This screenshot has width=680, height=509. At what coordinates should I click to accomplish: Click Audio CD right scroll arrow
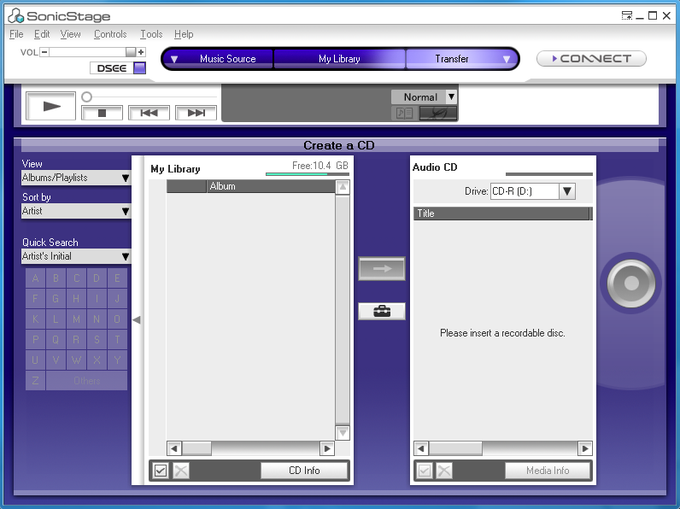pos(585,448)
